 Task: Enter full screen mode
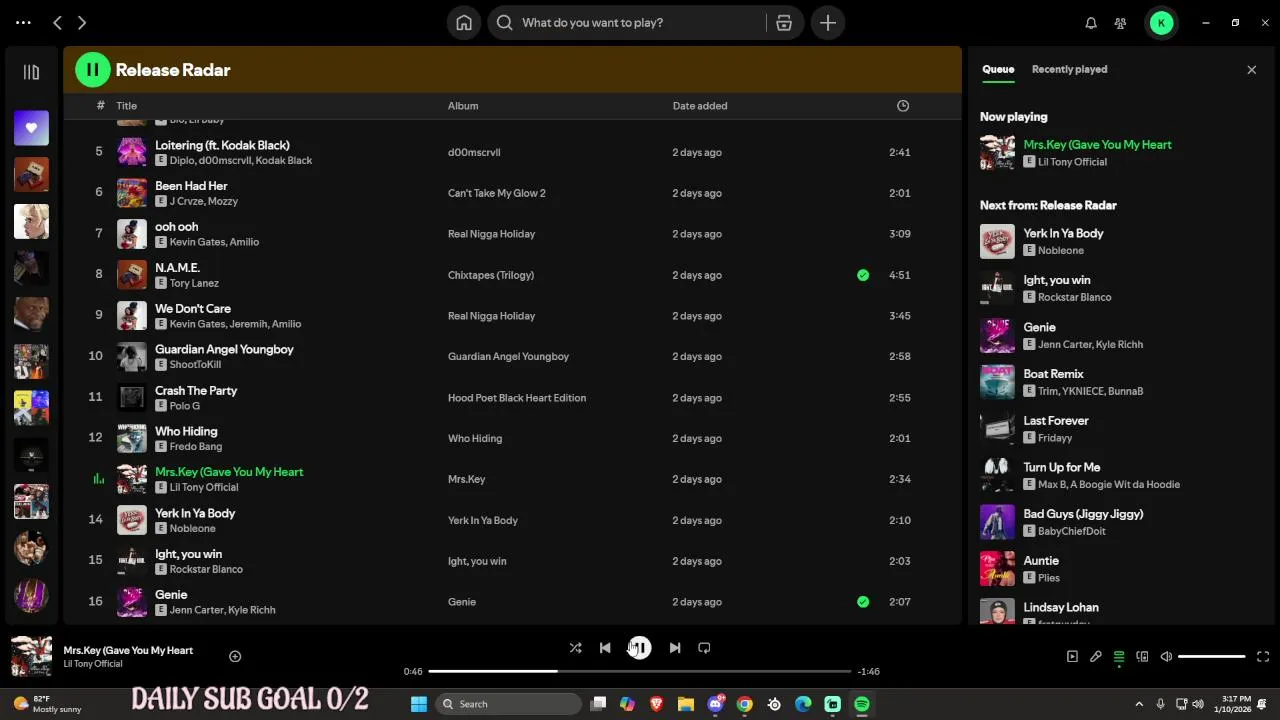[x=1263, y=657]
